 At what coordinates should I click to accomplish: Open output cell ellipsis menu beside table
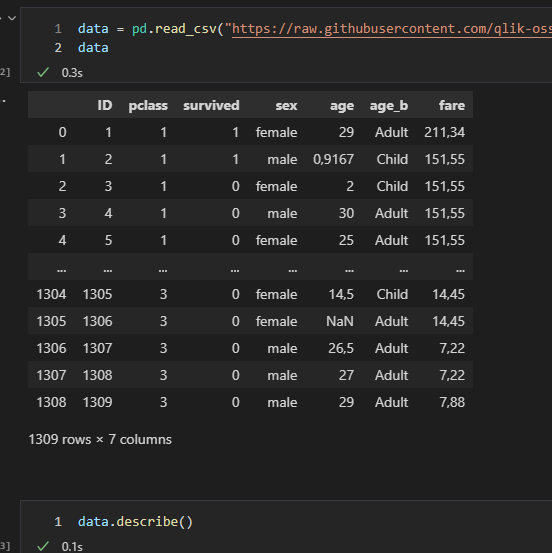(x=4, y=101)
